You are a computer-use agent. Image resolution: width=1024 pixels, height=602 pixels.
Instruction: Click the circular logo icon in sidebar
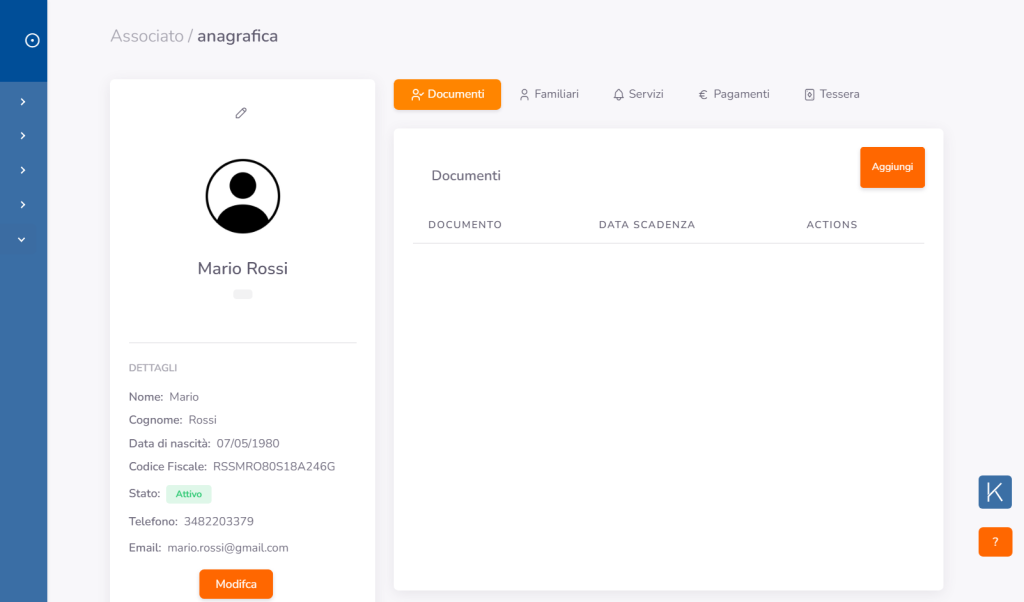[32, 40]
